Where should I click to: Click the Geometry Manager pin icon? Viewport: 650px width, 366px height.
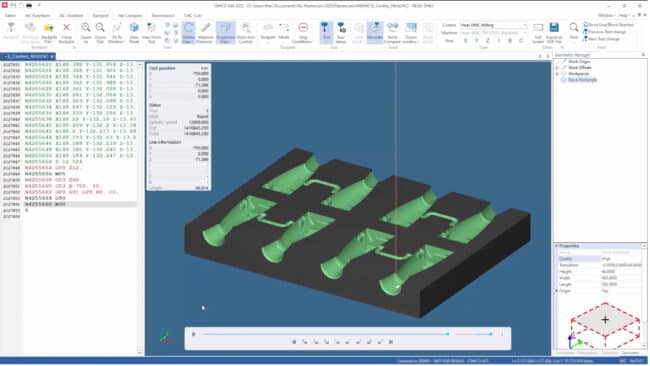click(x=643, y=55)
